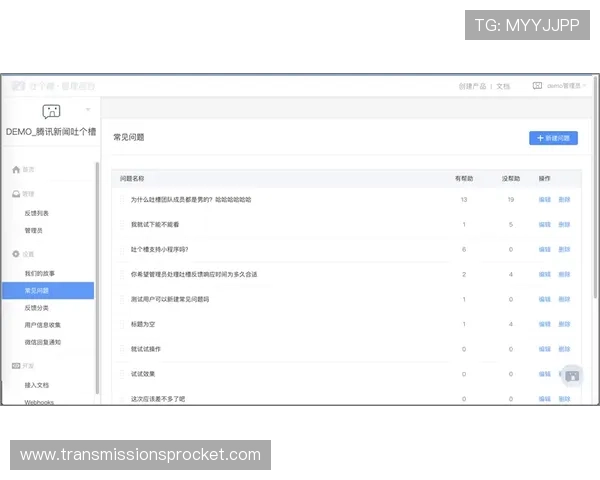The width and height of the screenshot is (600, 480).
Task: Open the 文档 link in the header
Action: (x=503, y=86)
